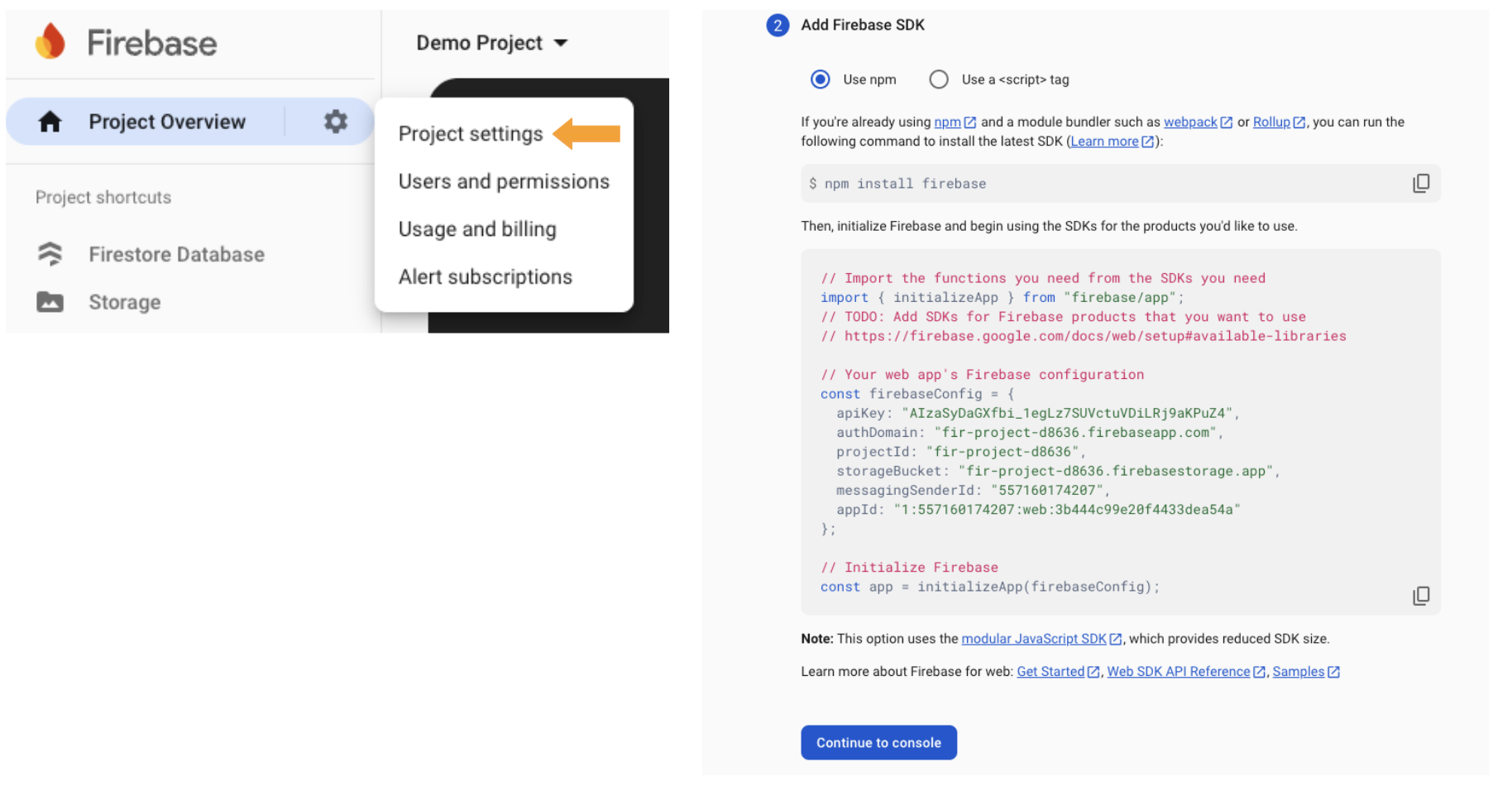Click the Initialize Firebase comment line
Image resolution: width=1512 pixels, height=791 pixels.
[x=909, y=568]
